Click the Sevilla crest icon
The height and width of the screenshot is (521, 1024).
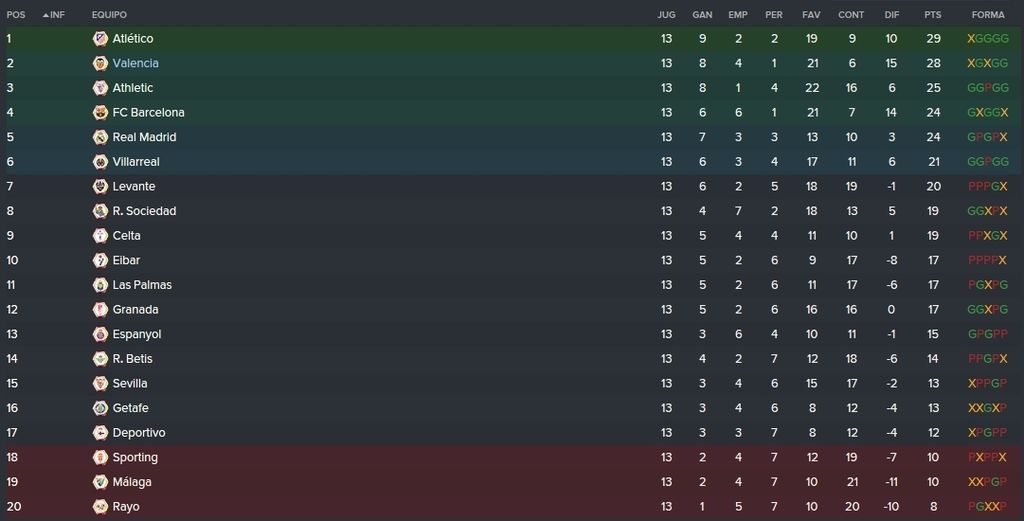click(x=100, y=383)
